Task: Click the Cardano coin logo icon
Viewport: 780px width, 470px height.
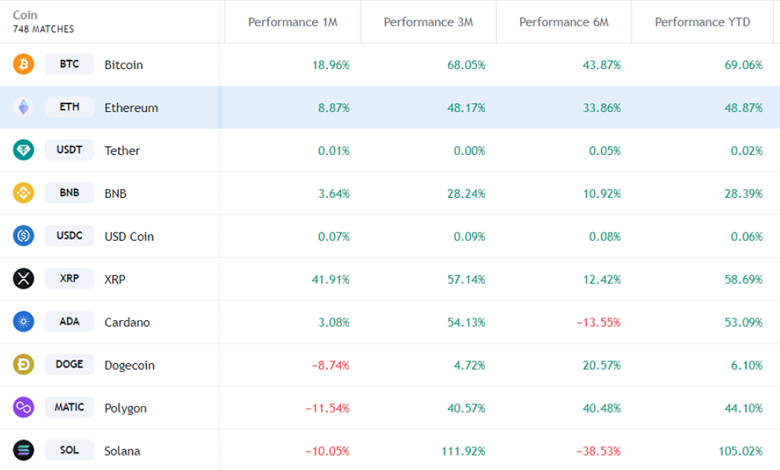Action: point(23,322)
